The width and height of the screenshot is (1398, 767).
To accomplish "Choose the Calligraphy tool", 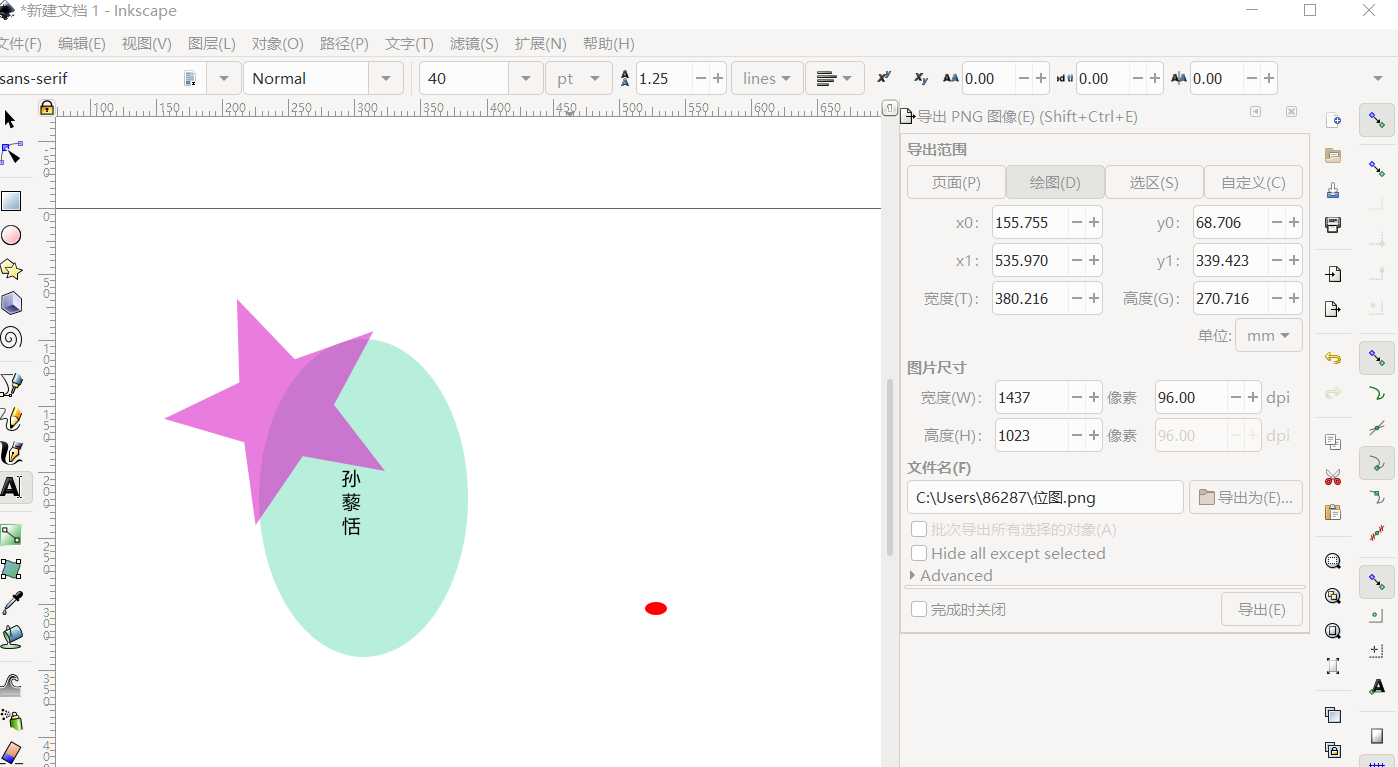I will (x=11, y=453).
